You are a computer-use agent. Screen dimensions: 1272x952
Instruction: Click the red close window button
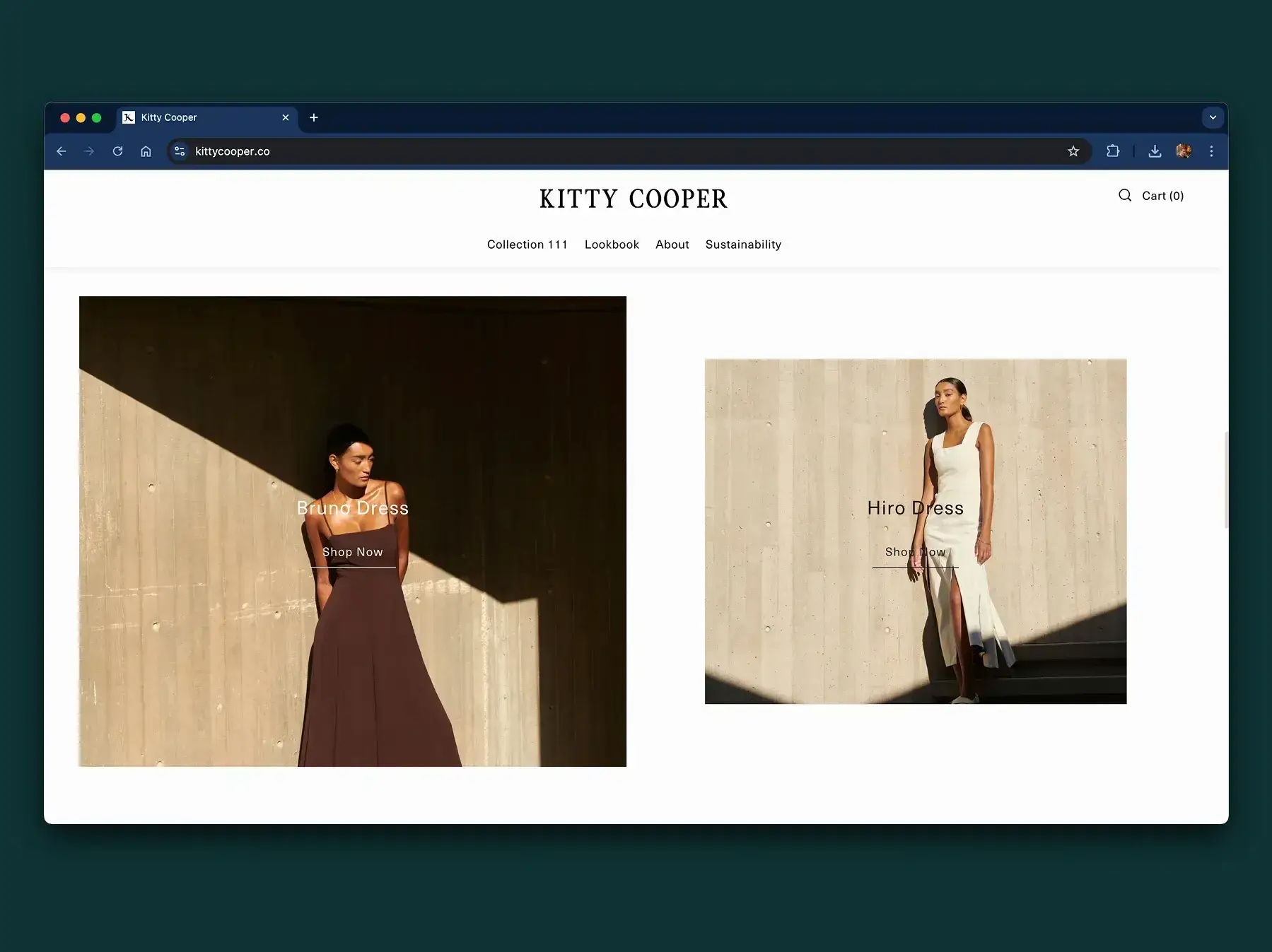pos(65,118)
